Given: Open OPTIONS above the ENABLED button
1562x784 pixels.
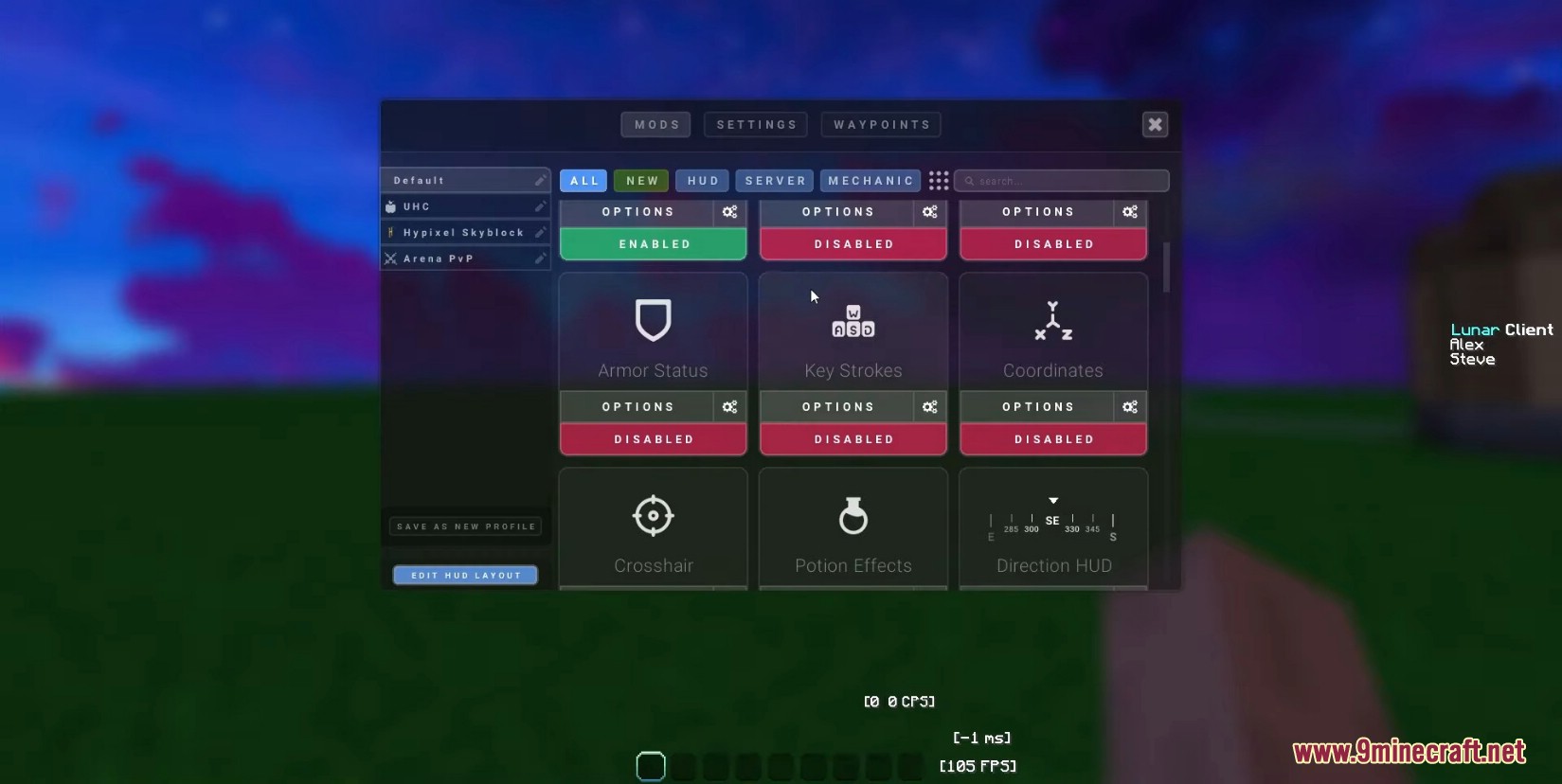Looking at the screenshot, I should point(637,212).
